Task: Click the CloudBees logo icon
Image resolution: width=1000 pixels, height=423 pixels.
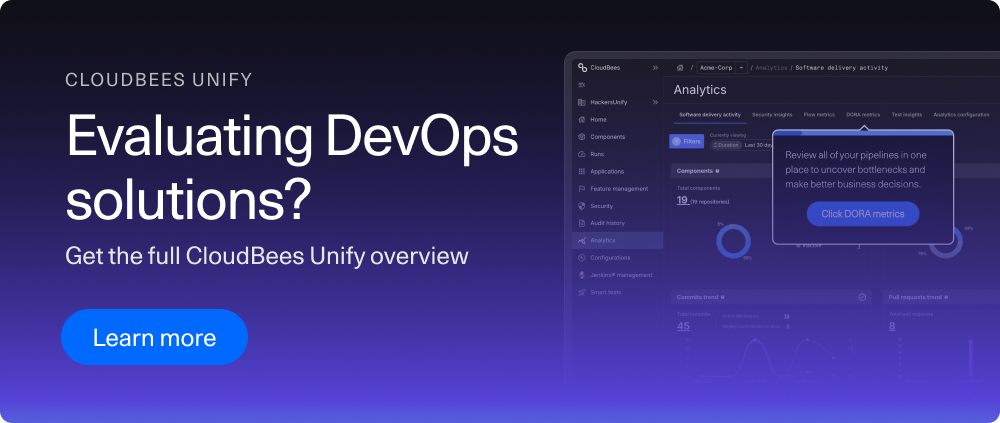Action: (x=582, y=68)
